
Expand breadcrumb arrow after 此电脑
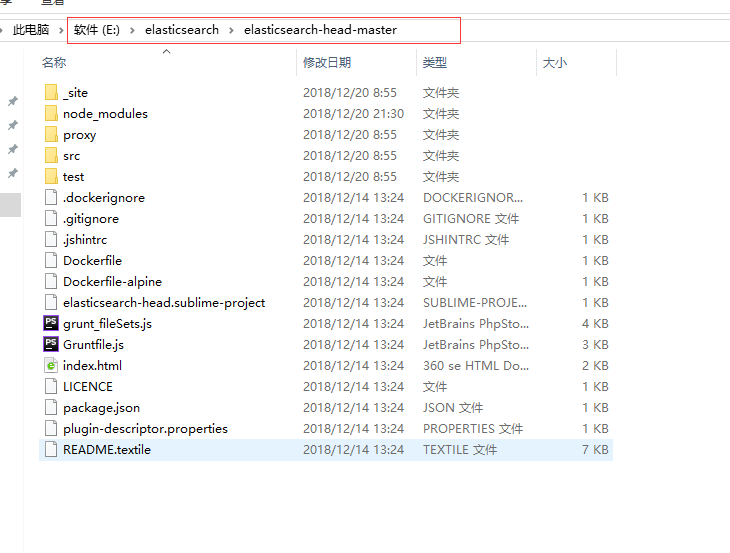pyautogui.click(x=59, y=30)
